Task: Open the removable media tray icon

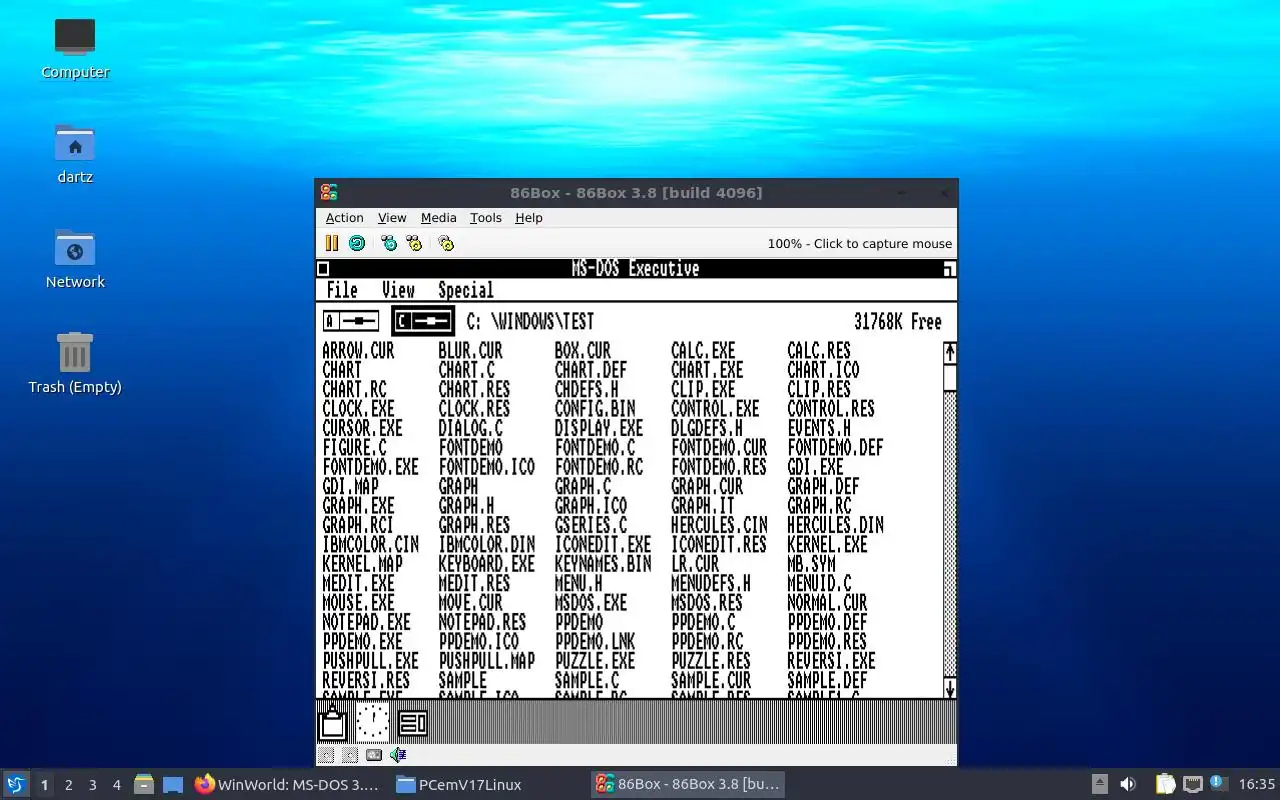Action: [1099, 784]
